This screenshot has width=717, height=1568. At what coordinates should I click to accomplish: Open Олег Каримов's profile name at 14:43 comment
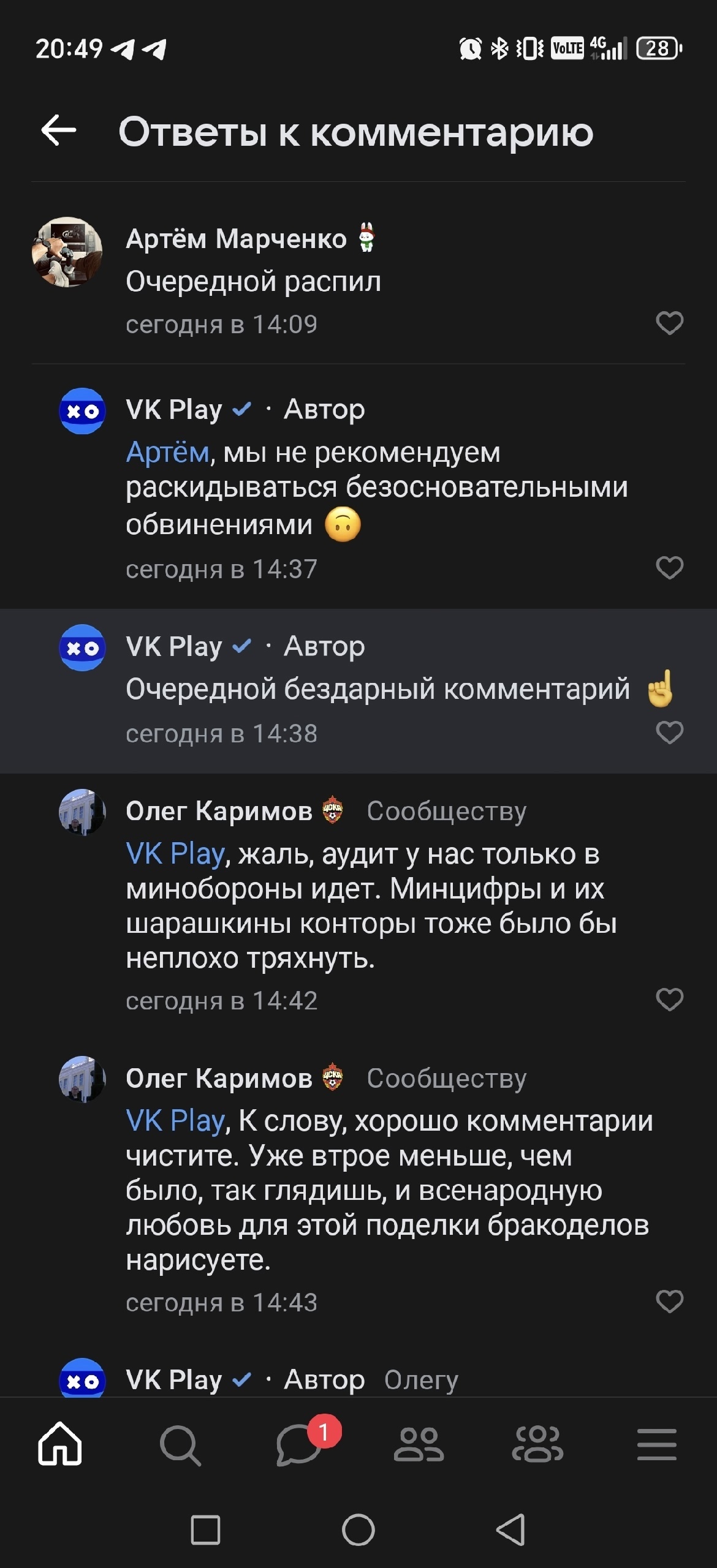click(x=219, y=1079)
